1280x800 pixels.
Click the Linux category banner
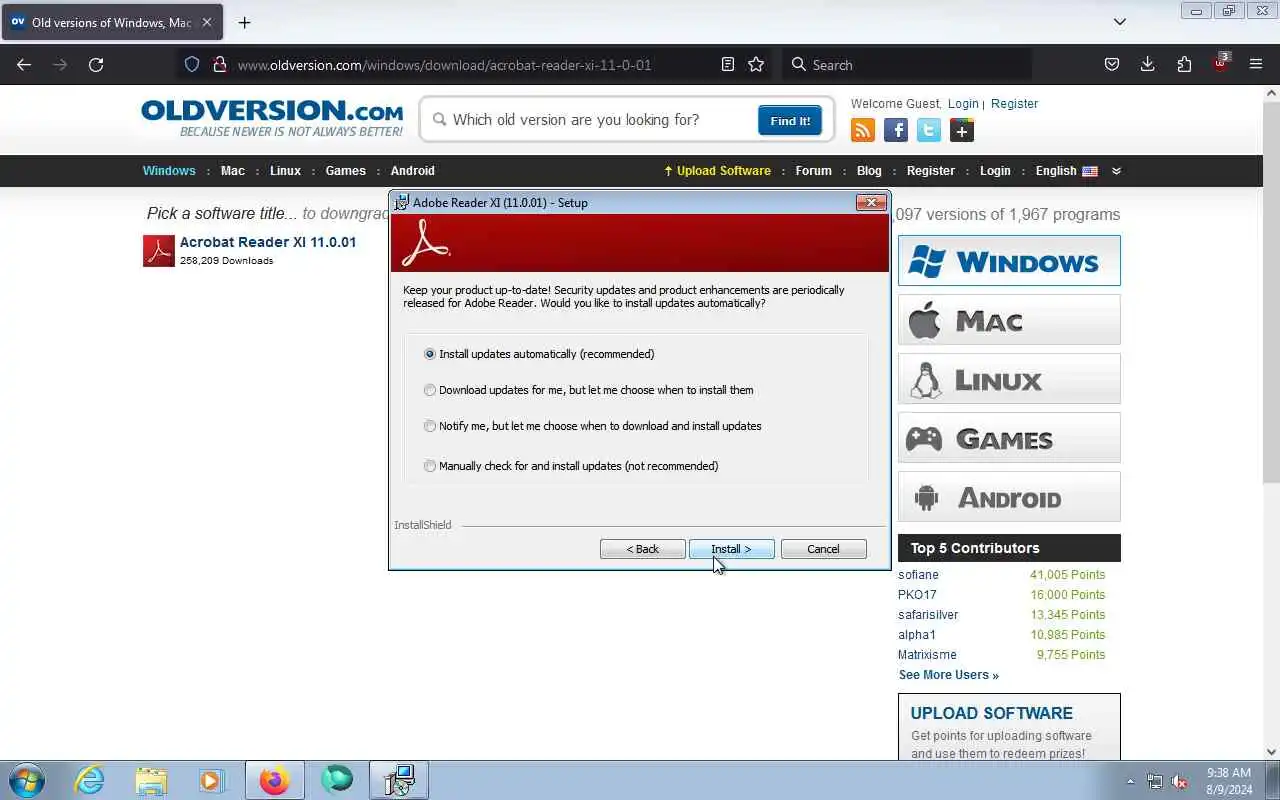point(1009,379)
